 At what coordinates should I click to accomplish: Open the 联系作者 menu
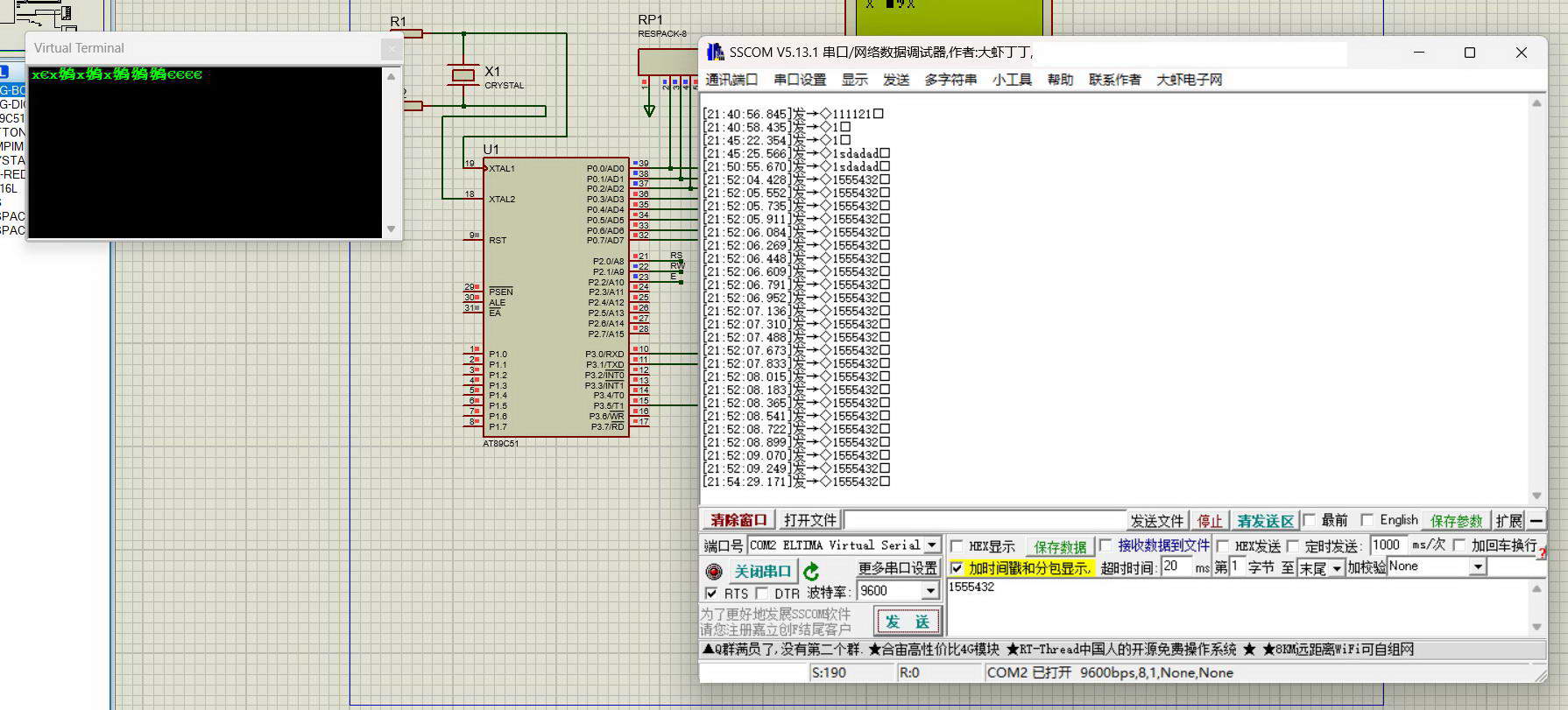pyautogui.click(x=1114, y=80)
